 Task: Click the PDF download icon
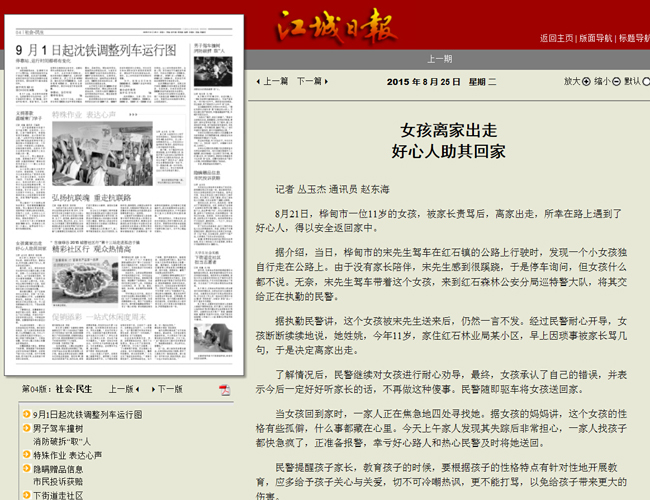tap(225, 389)
